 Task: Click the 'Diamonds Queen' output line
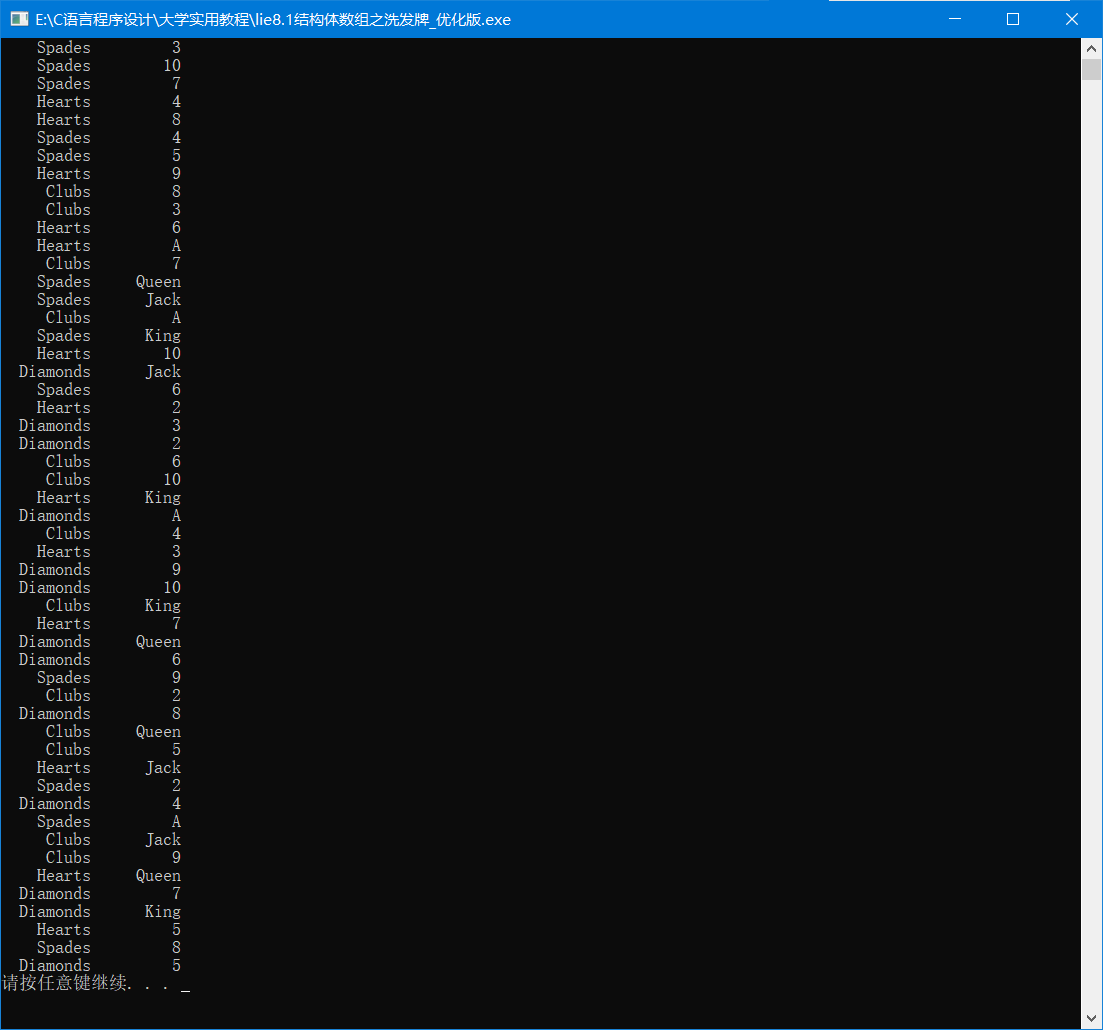point(100,642)
